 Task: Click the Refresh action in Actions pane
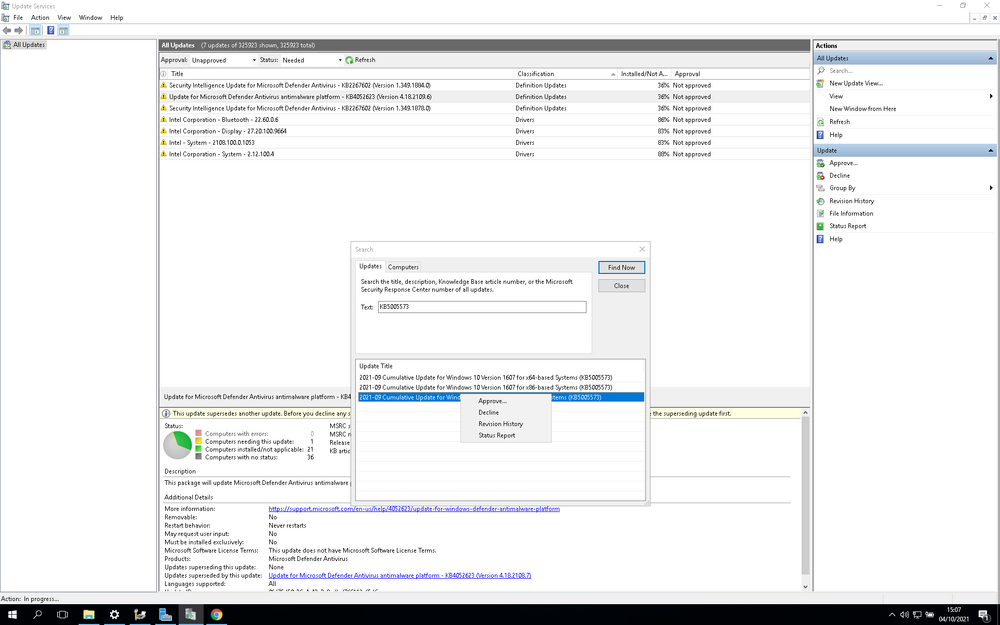[x=839, y=122]
